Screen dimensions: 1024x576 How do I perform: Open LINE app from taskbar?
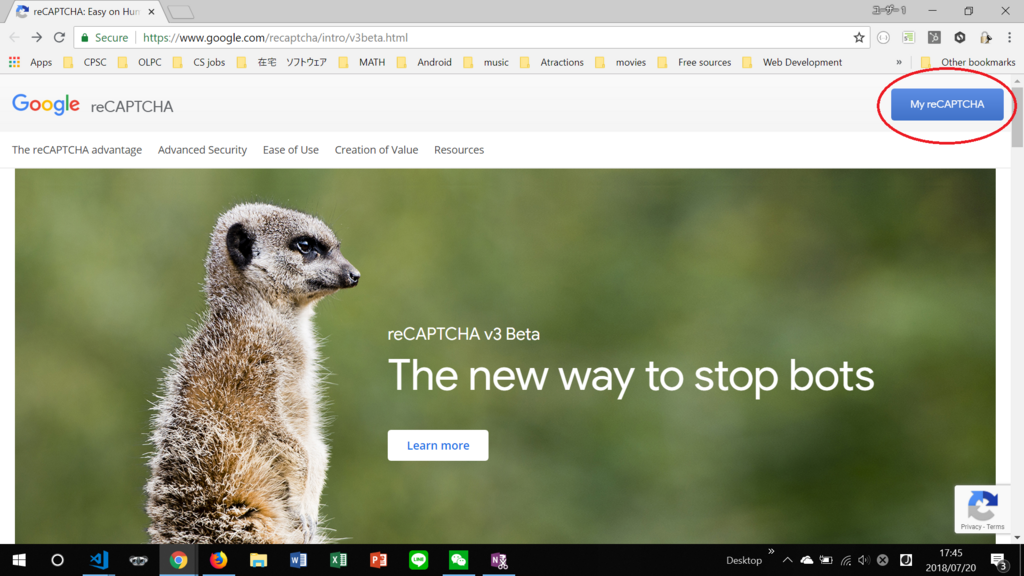[418, 560]
